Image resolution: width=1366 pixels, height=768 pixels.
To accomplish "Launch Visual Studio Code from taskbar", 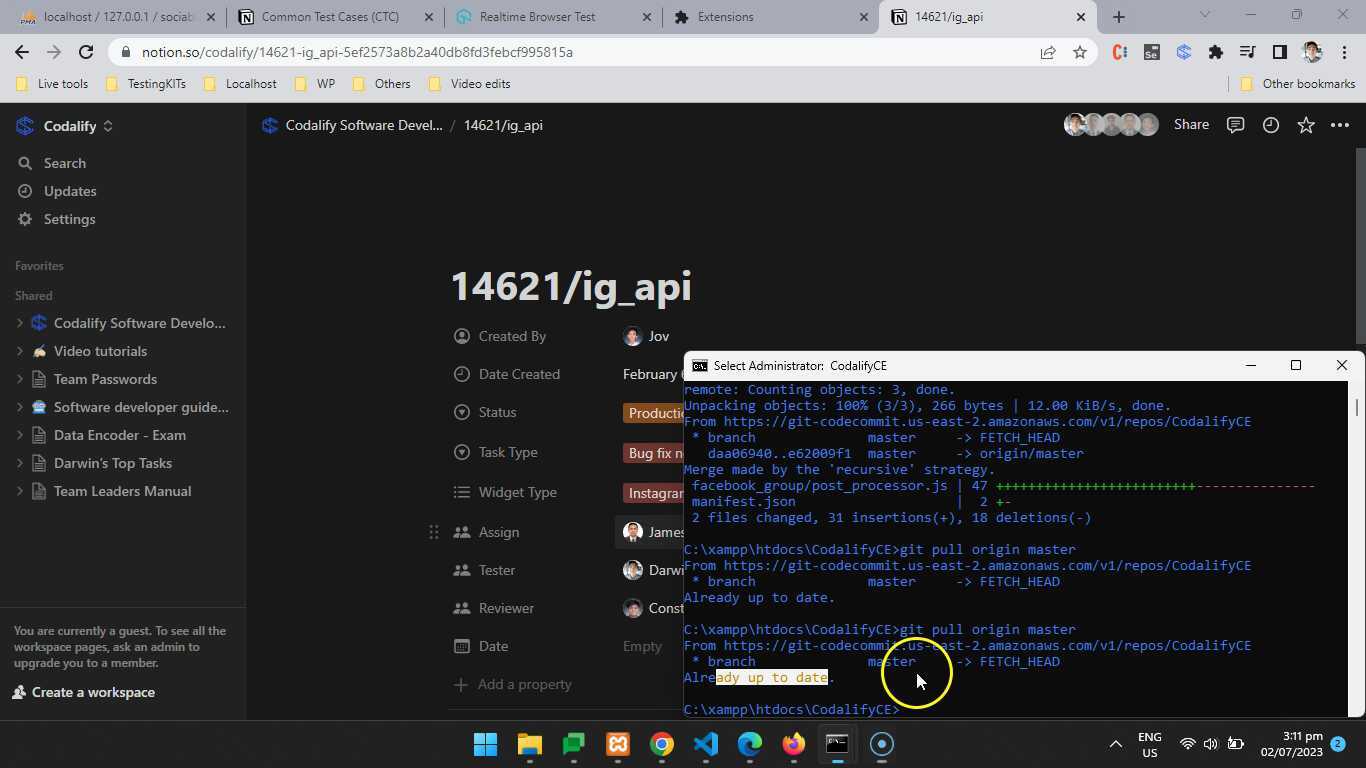I will tap(705, 744).
